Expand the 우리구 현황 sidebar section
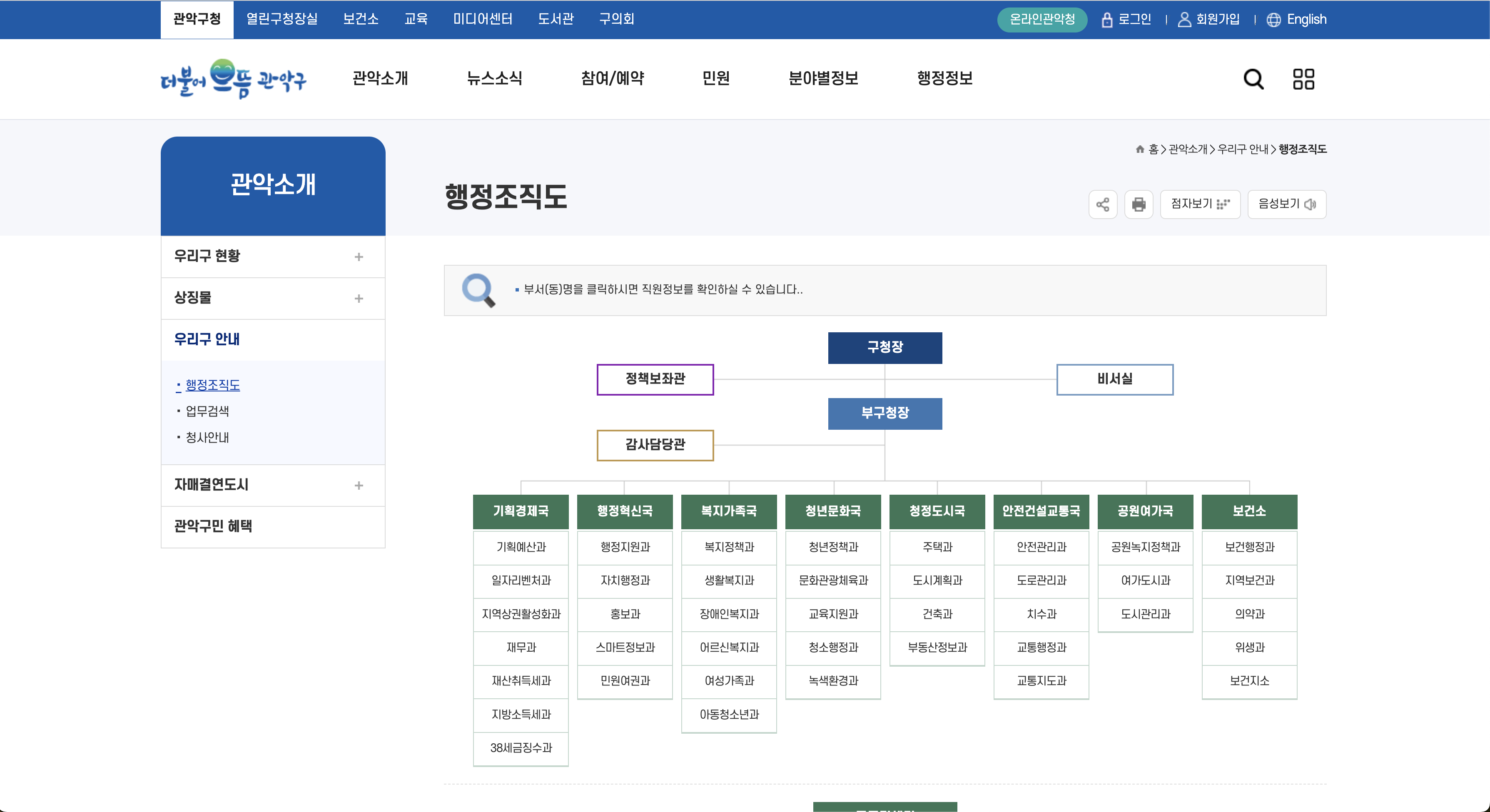This screenshot has width=1490, height=812. [359, 257]
